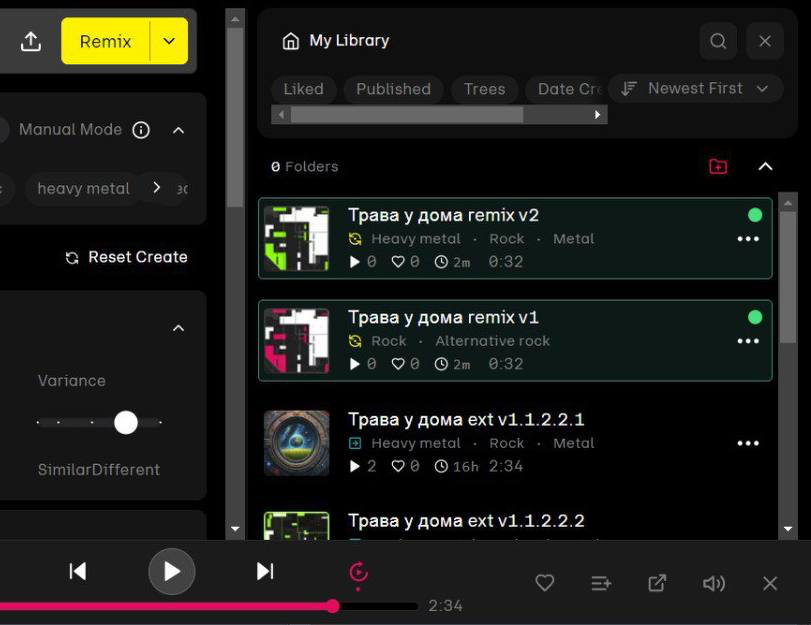Filter library by Published
Screen dimensions: 811x625
tap(393, 89)
